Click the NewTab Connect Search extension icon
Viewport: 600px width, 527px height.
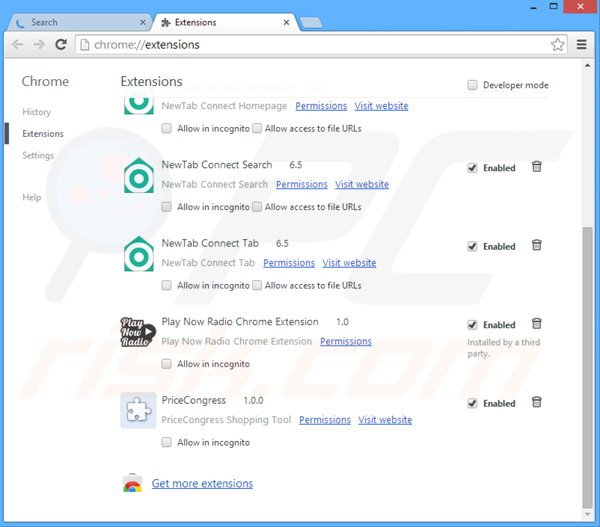click(x=139, y=175)
